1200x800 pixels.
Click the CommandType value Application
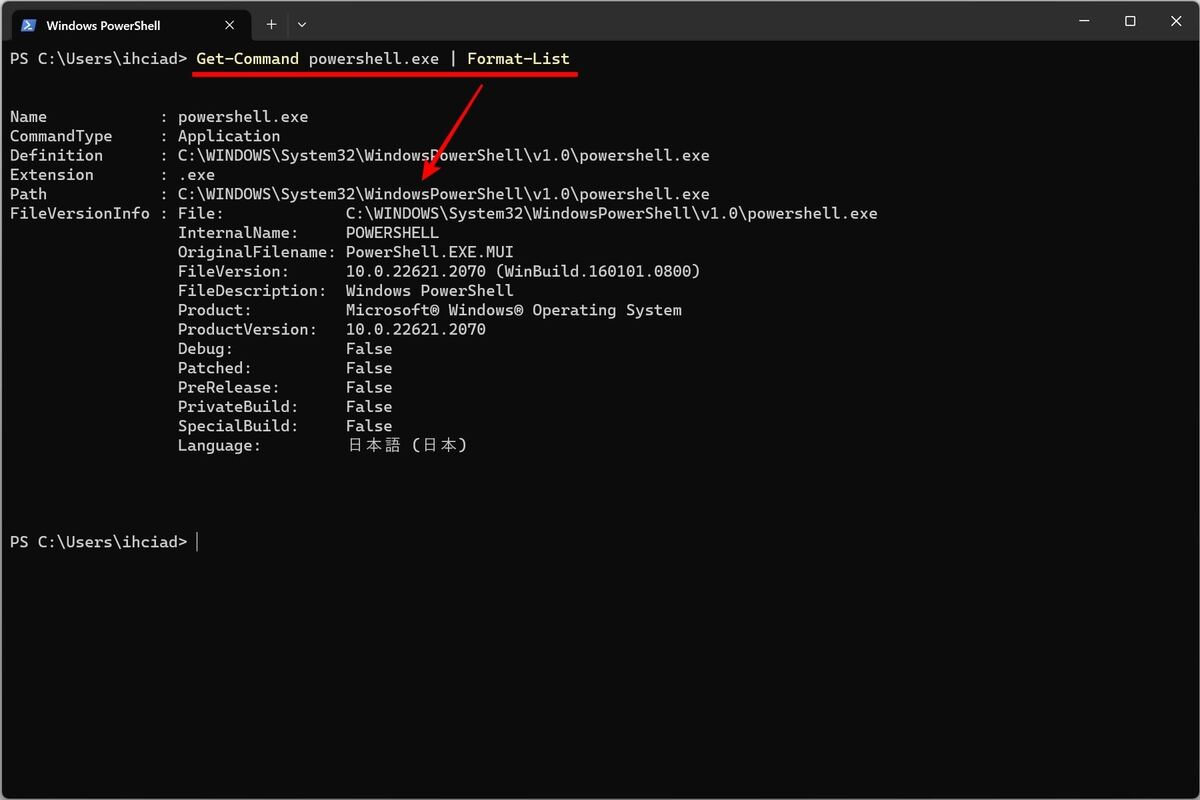(x=229, y=136)
